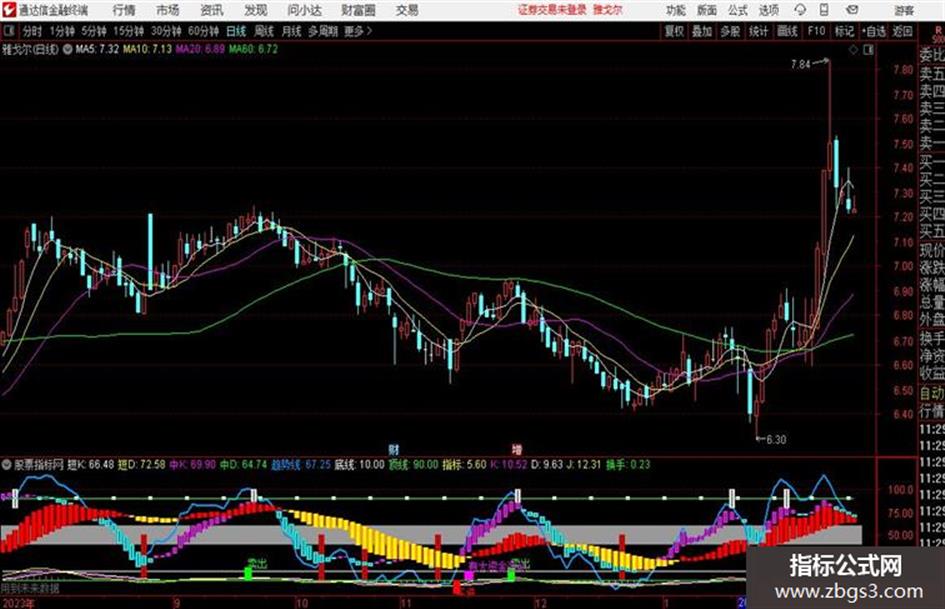Click the 底线: 10.00 indicator label
Viewport: 945px width, 609px height.
coord(359,465)
